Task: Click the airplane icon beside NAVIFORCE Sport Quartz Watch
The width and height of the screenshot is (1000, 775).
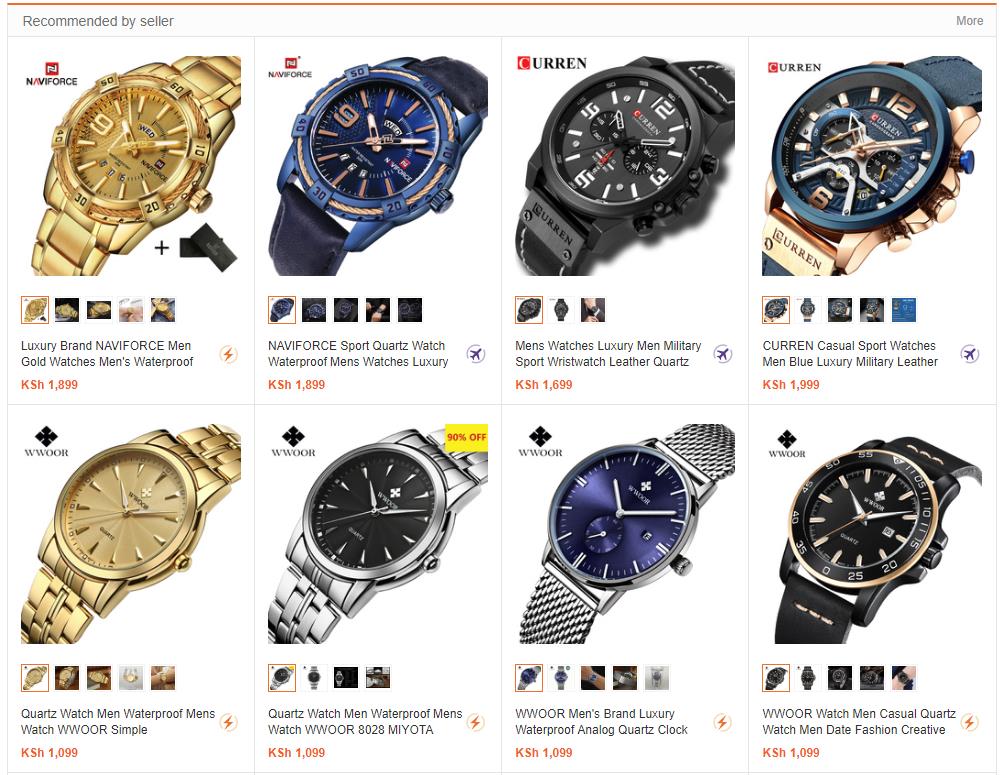Action: click(x=476, y=354)
